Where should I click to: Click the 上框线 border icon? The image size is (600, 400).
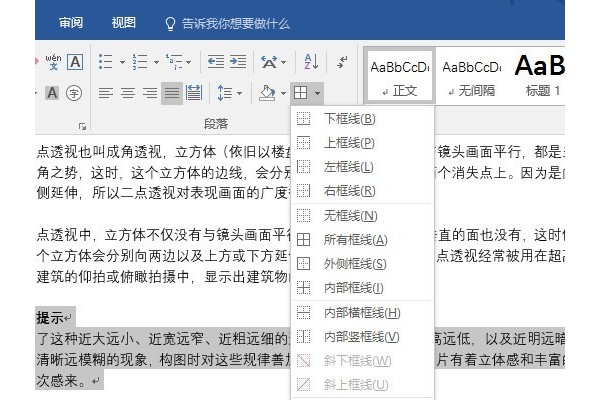[303, 143]
